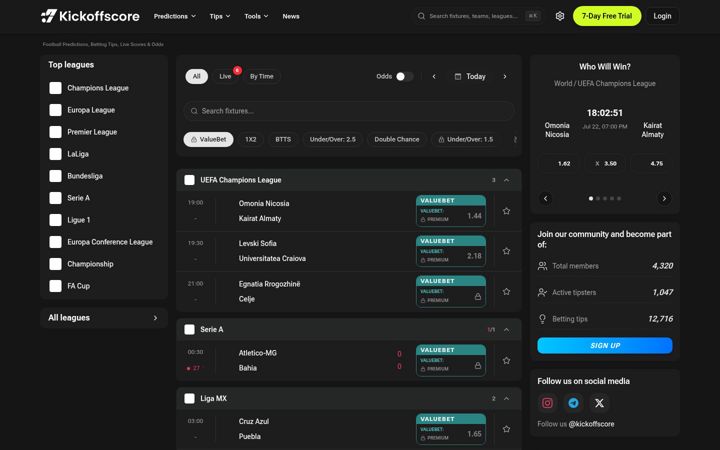The width and height of the screenshot is (720, 450).
Task: Pick Omonia Nicosia win odds 1.62
Action: (561, 163)
